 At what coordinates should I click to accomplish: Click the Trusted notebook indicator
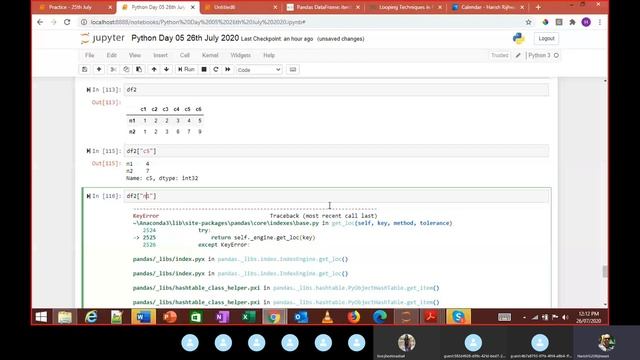coord(500,55)
